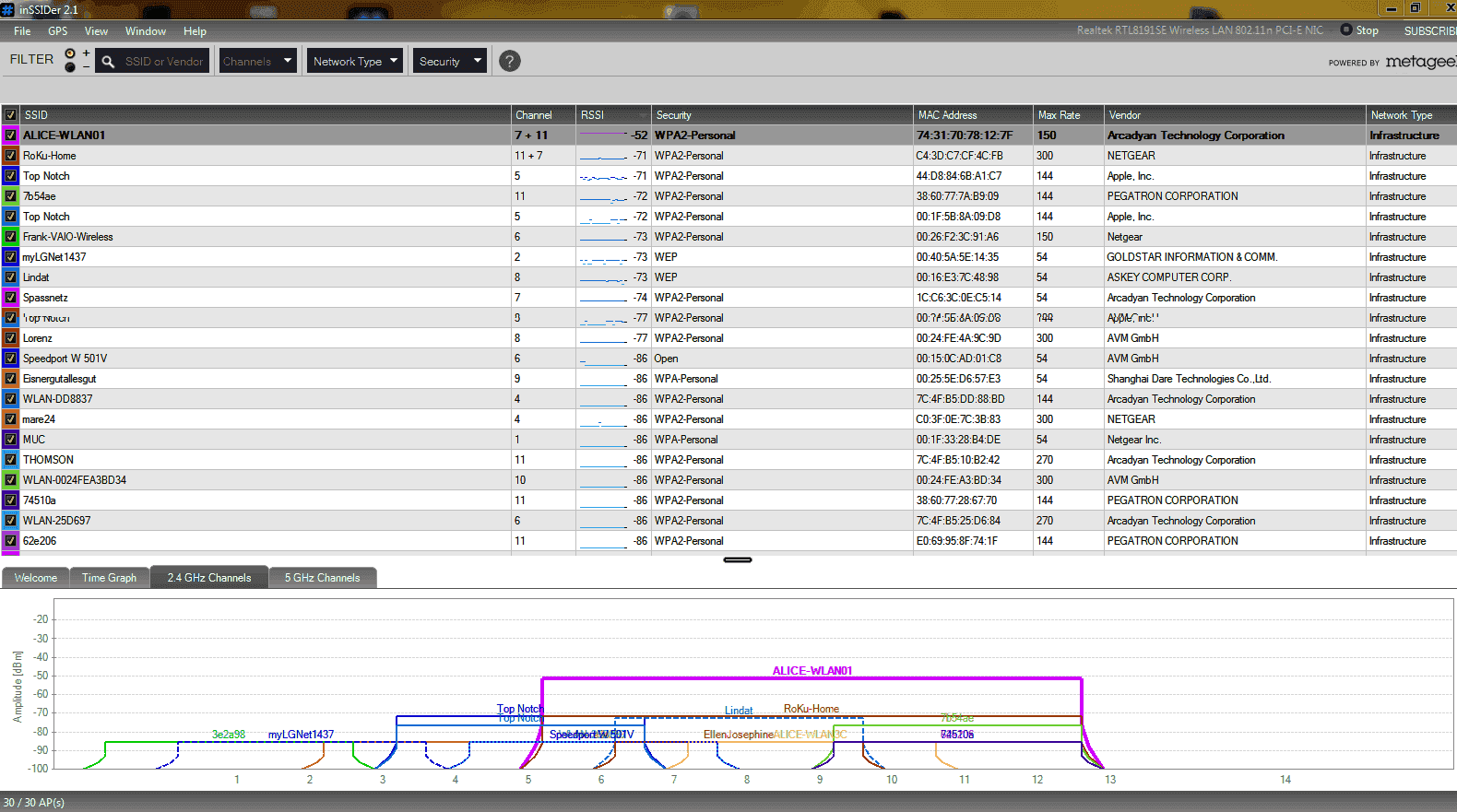Select the 62e206 network row

tap(728, 541)
